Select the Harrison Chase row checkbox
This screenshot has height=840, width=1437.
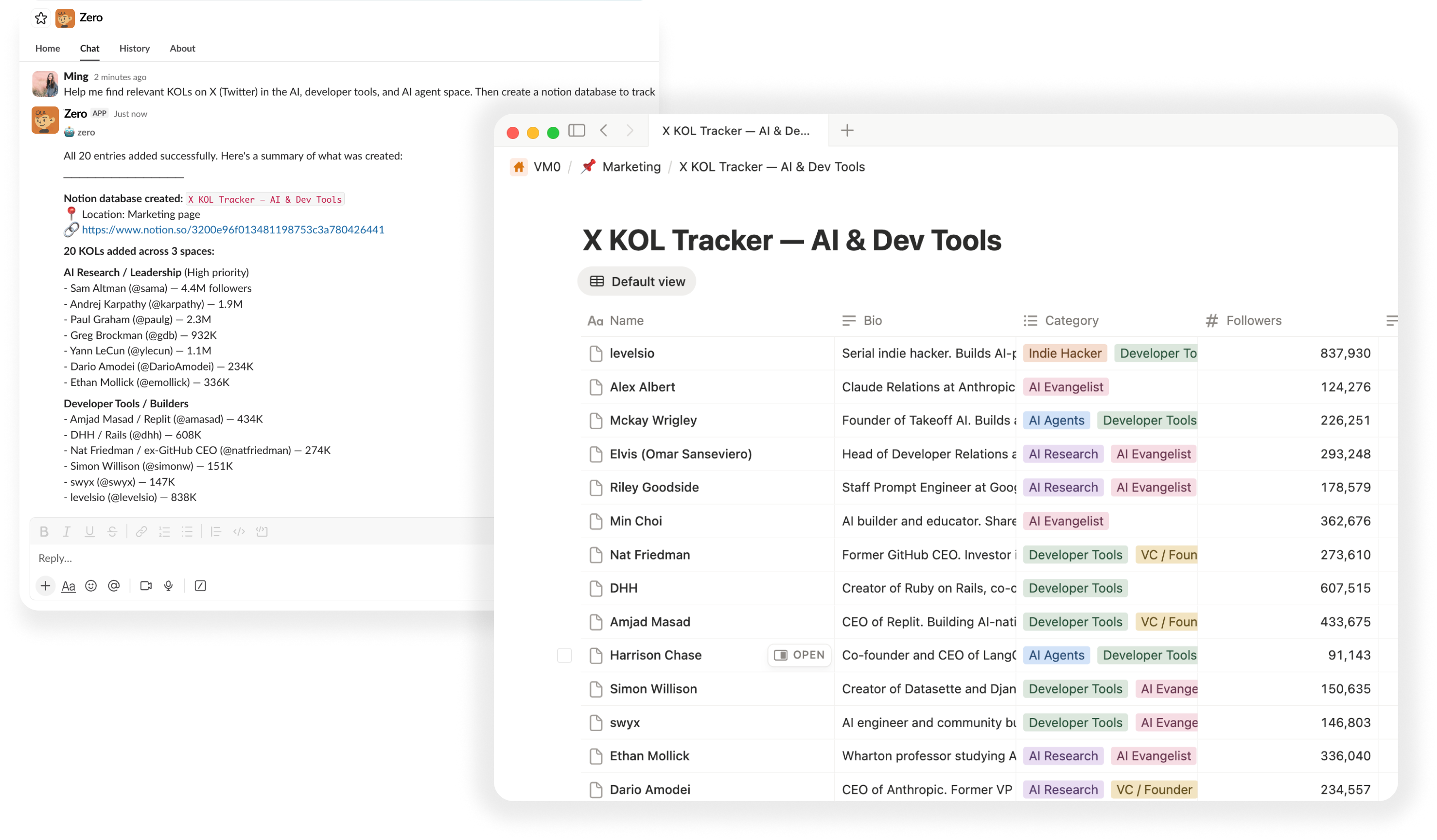[x=564, y=655]
